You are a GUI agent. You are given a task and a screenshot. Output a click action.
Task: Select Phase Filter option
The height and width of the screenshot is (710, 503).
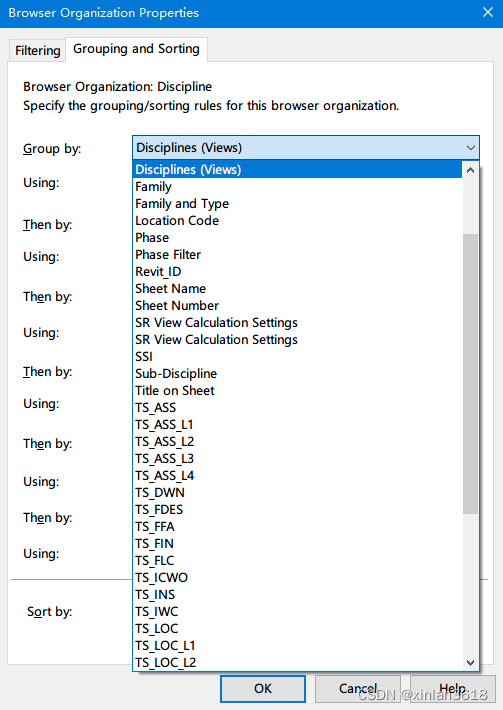point(297,254)
